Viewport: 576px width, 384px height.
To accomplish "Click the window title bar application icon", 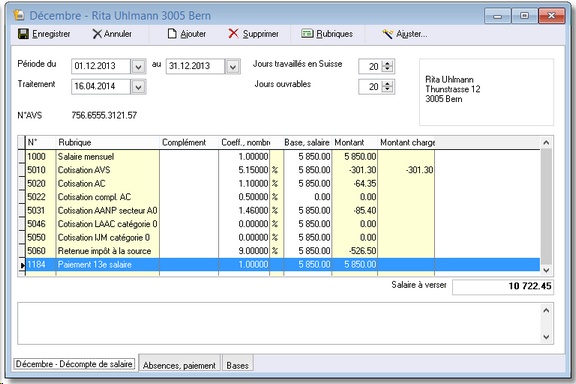I will pos(19,15).
